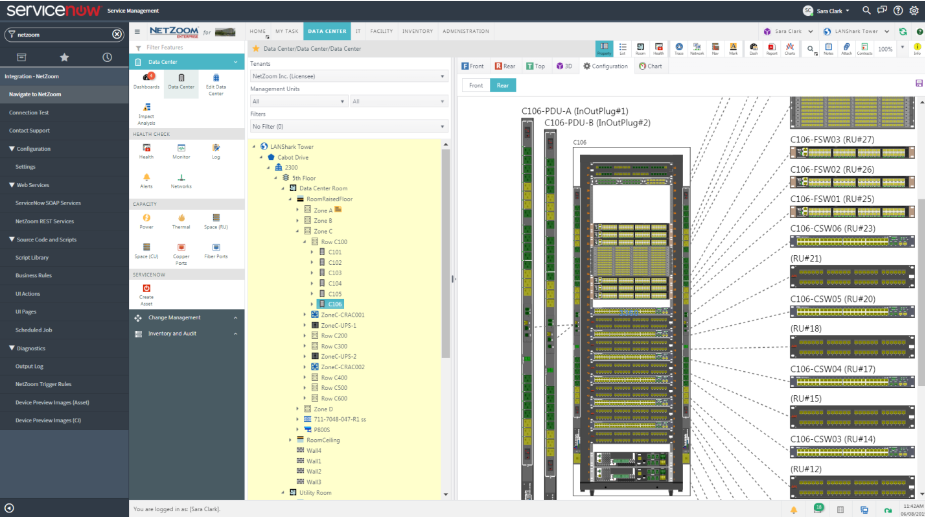Screen dimensions: 925x517
Task: Select the Mark toolbar icon
Action: point(733,48)
